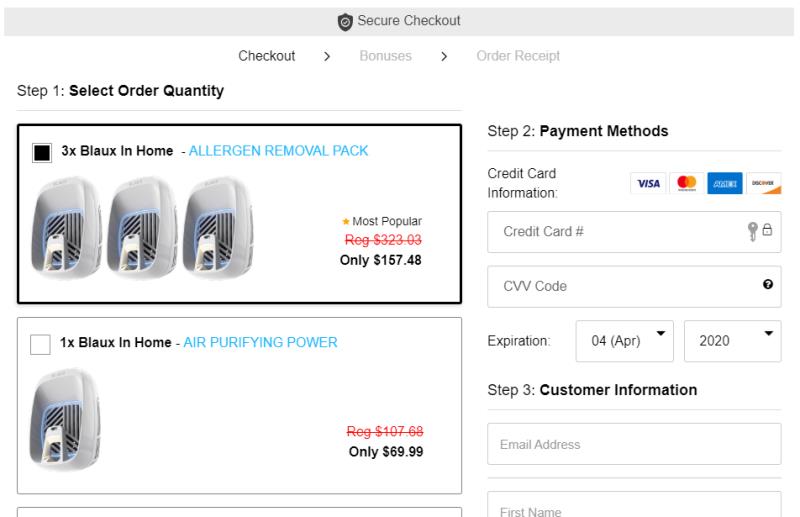This screenshot has width=800, height=517.
Task: Click the ALLERGEN REMOVAL PACK link text
Action: pos(278,152)
